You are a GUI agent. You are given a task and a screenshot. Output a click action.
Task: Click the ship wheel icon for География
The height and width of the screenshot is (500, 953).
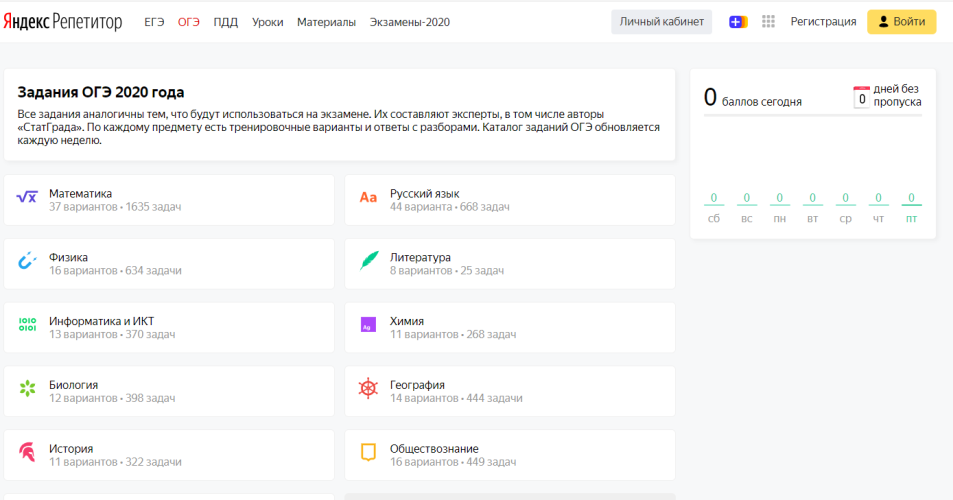368,388
